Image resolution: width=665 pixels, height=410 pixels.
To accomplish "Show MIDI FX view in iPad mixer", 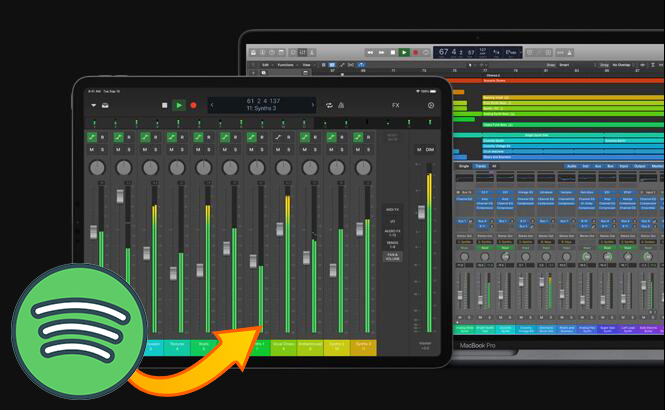I will coord(392,209).
